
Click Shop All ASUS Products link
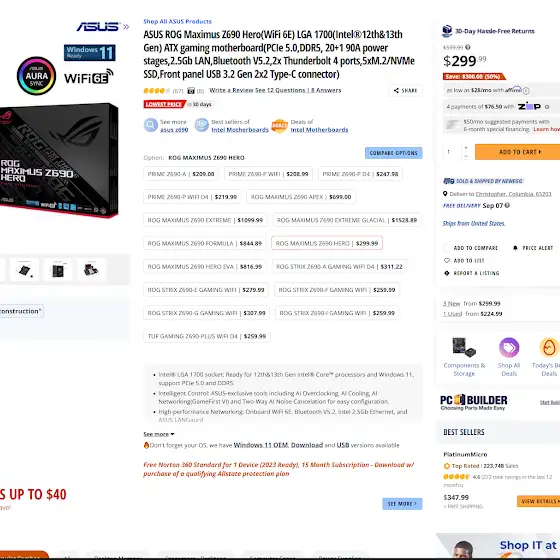178,21
